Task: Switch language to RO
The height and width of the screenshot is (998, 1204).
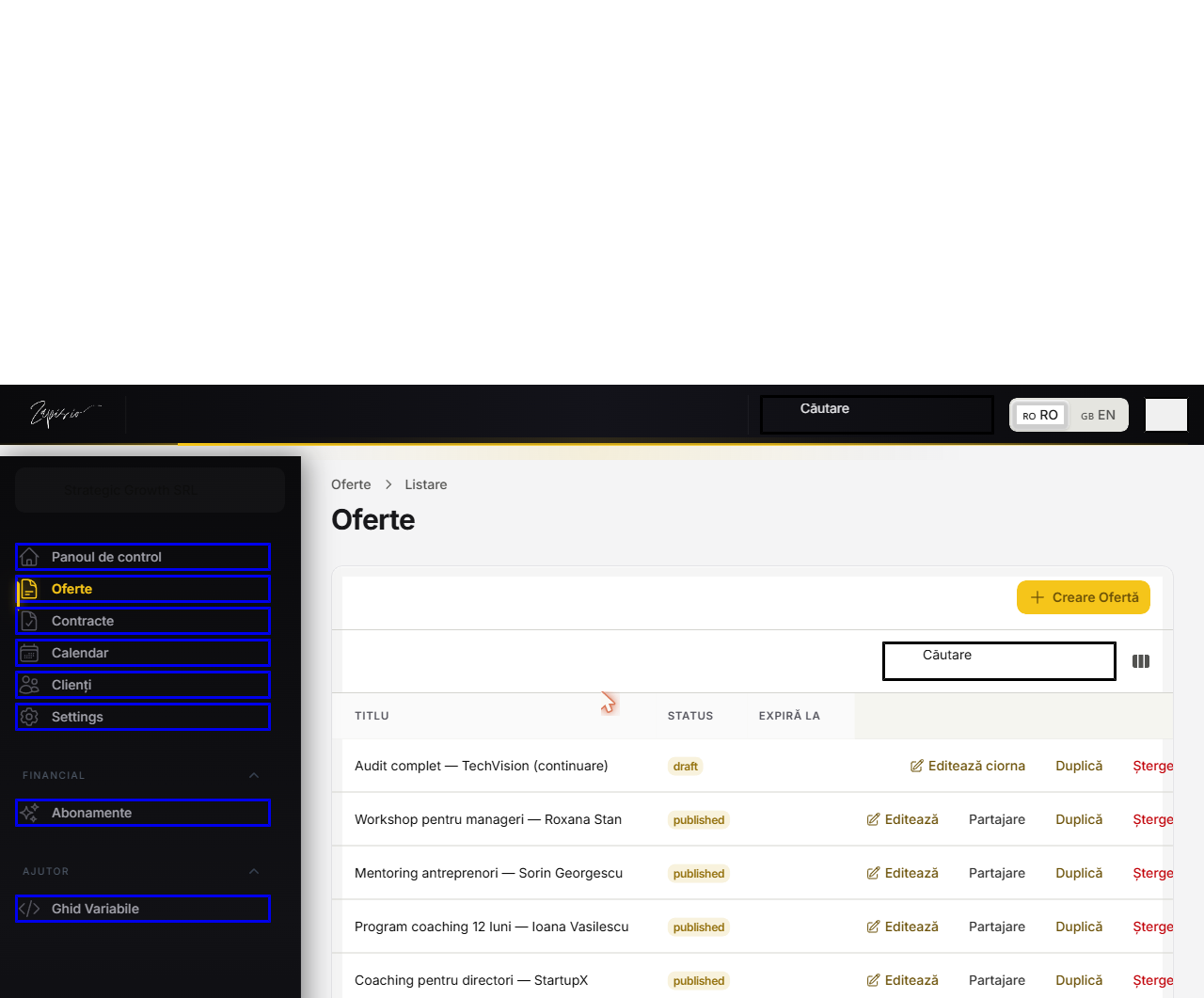Action: pos(1040,415)
